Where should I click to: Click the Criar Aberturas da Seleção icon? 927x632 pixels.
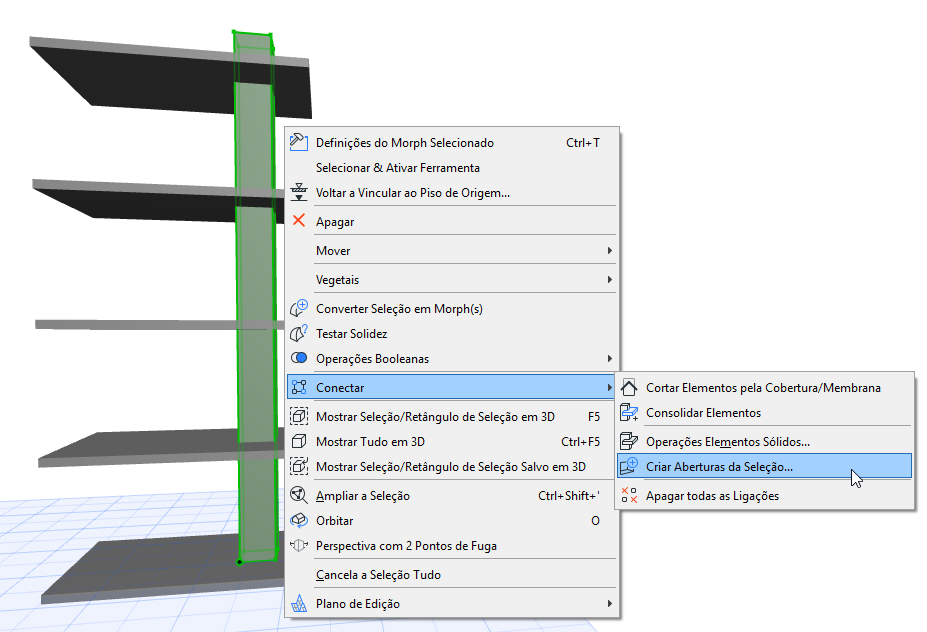(629, 466)
